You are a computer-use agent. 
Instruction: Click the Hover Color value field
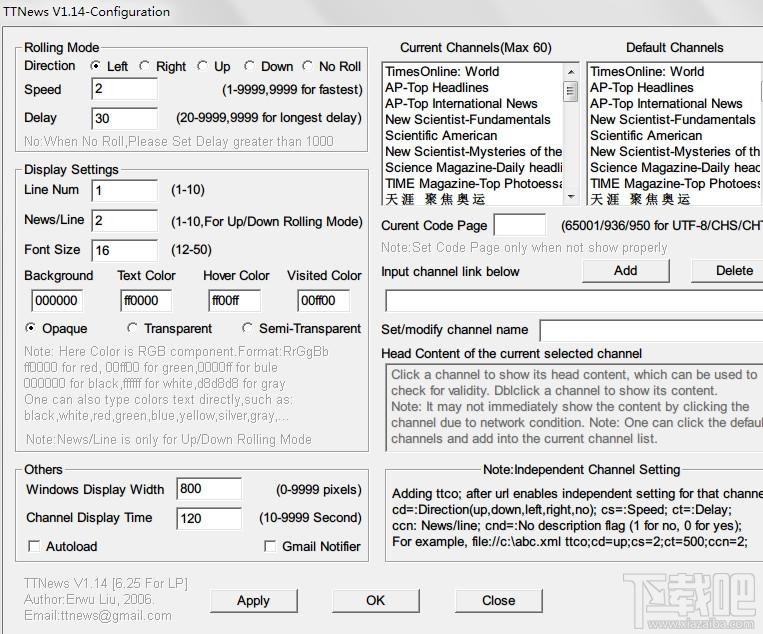click(x=234, y=300)
